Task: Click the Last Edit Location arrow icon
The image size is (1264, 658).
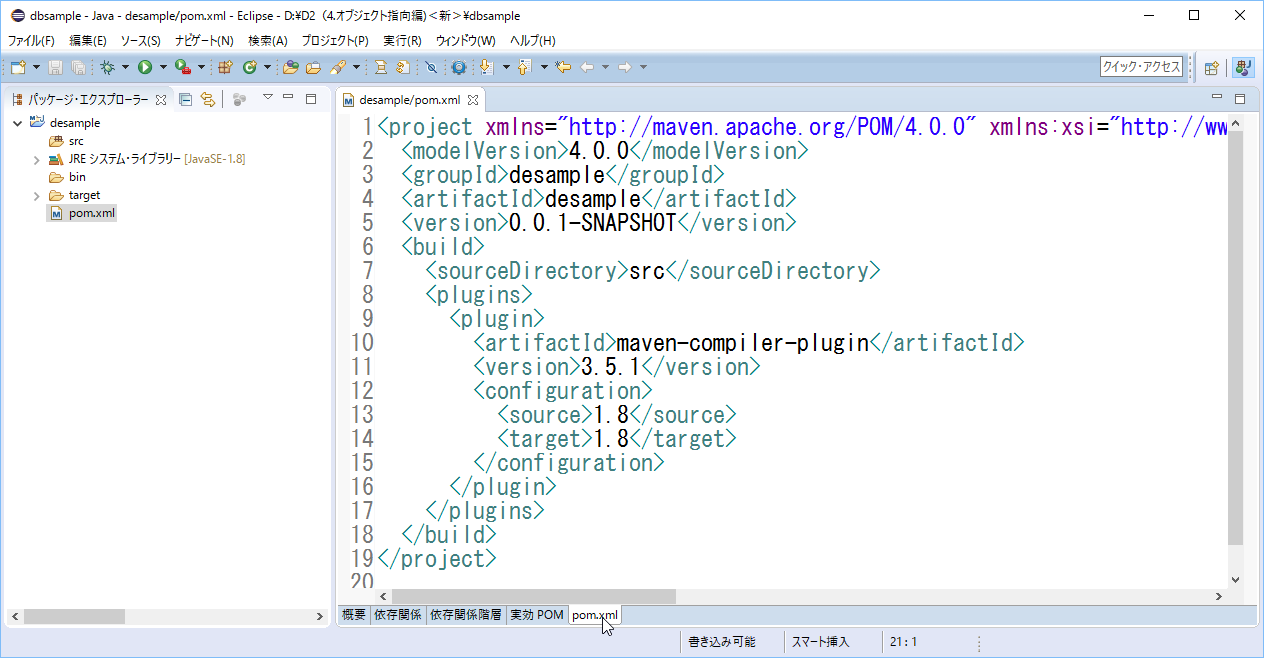Action: click(x=563, y=67)
